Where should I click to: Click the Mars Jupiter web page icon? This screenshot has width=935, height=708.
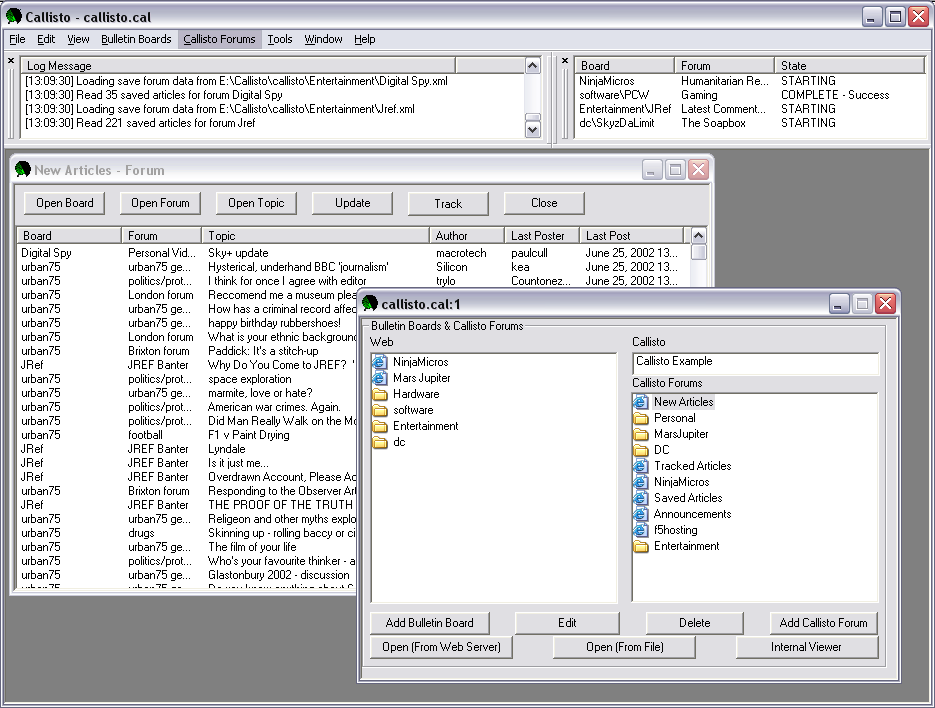point(380,378)
